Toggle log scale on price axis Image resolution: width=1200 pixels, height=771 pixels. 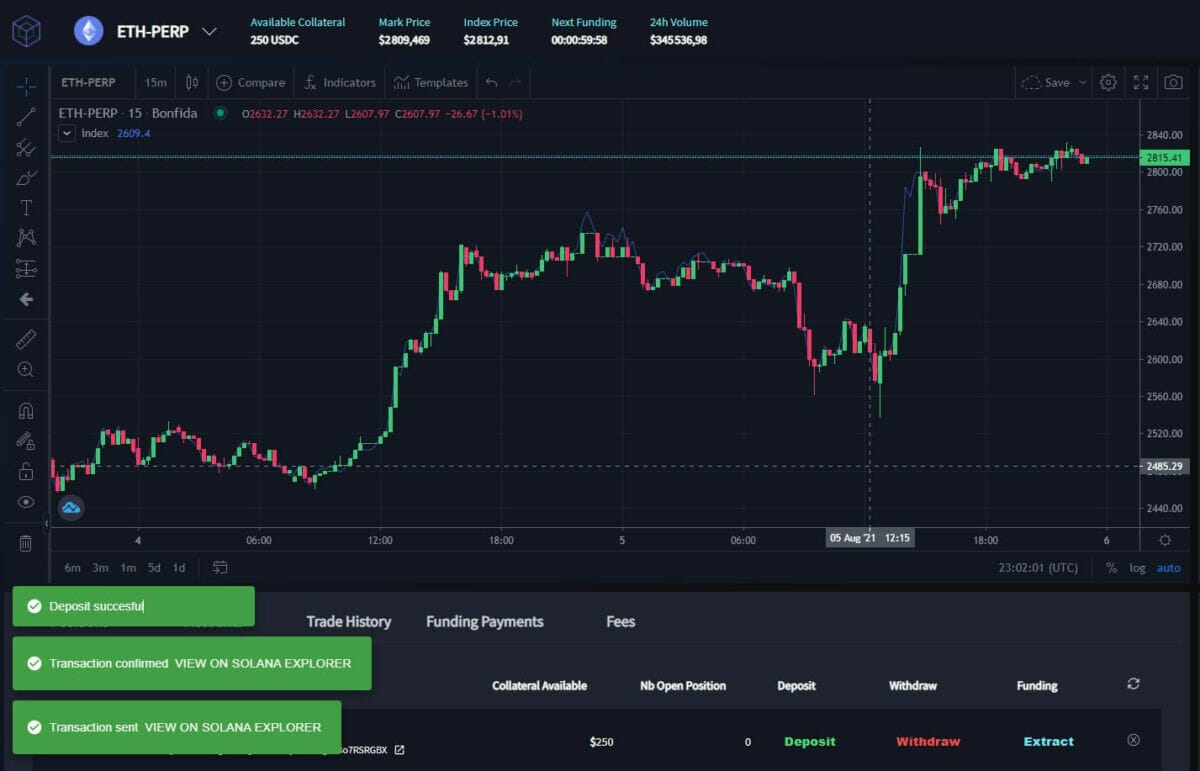(x=1138, y=568)
